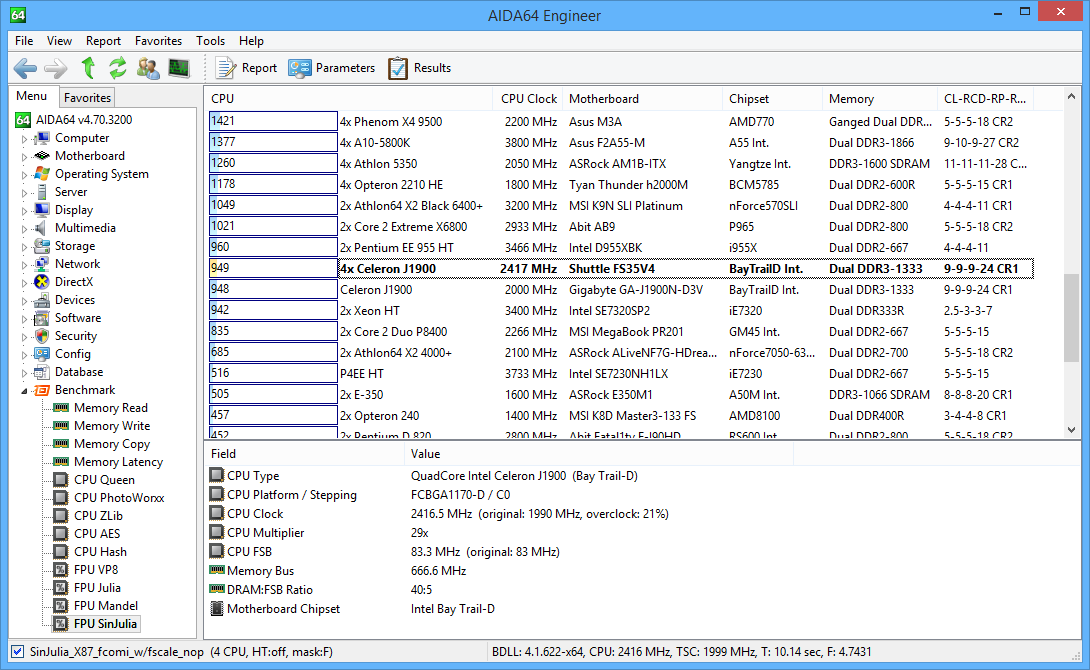This screenshot has width=1090, height=670.
Task: Sort results by the Motherboard column
Action: pos(642,99)
